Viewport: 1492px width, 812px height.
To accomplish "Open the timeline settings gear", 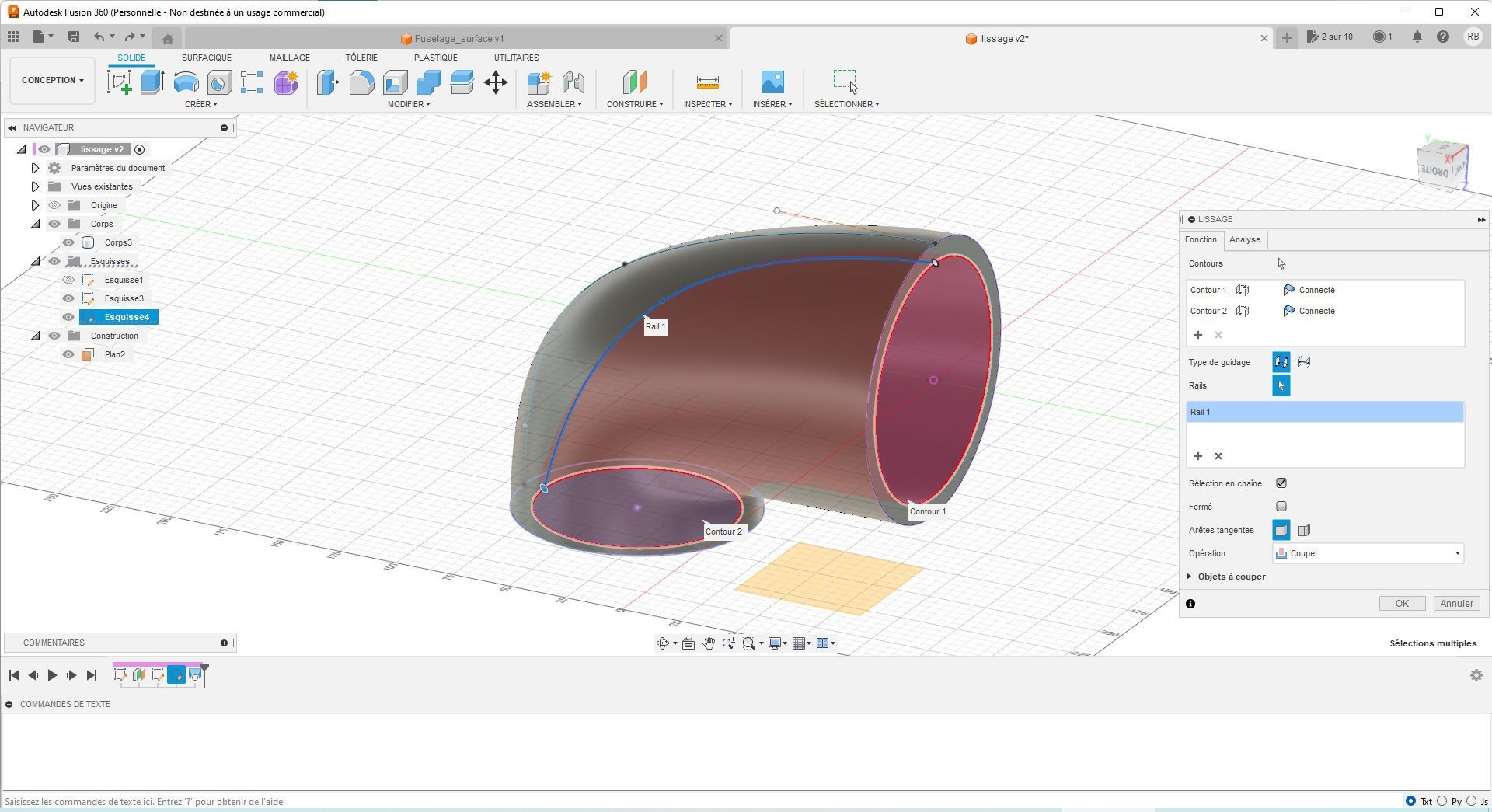I will point(1476,675).
